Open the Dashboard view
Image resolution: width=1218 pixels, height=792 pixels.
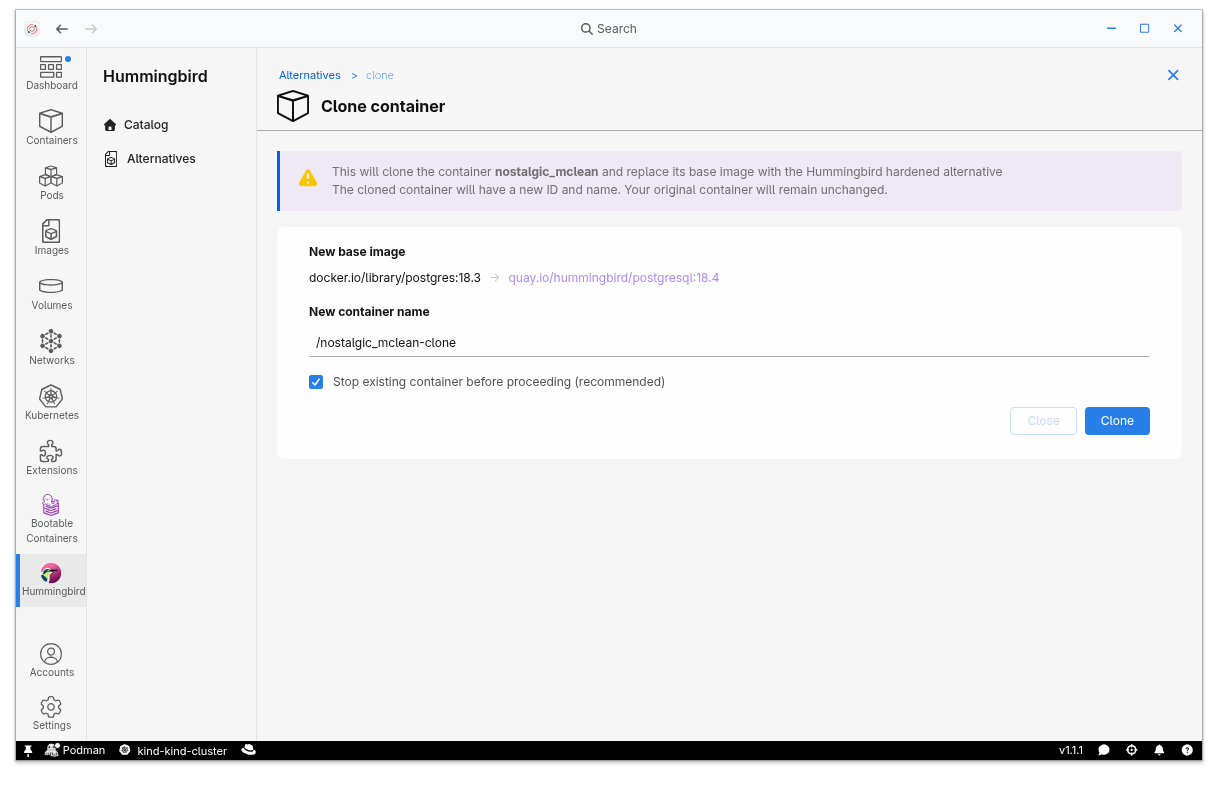pos(51,74)
